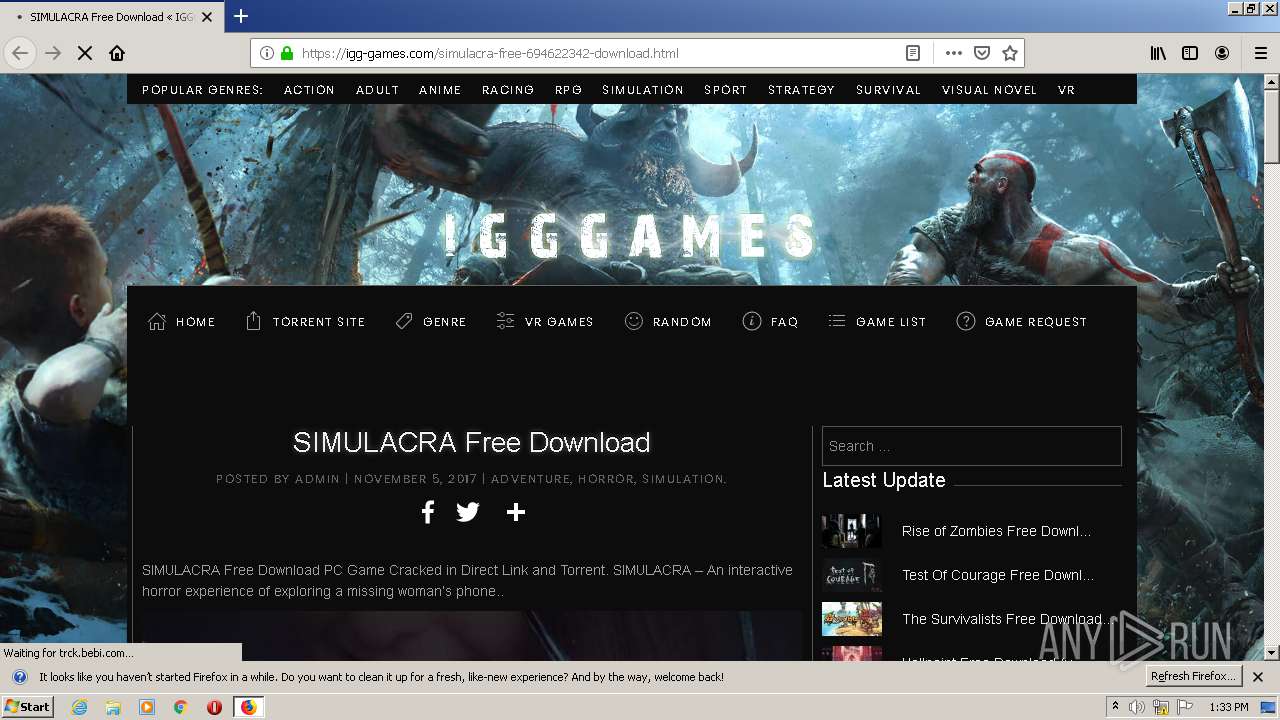Viewport: 1280px width, 720px height.
Task: Open the RANDOM game link
Action: pos(668,321)
